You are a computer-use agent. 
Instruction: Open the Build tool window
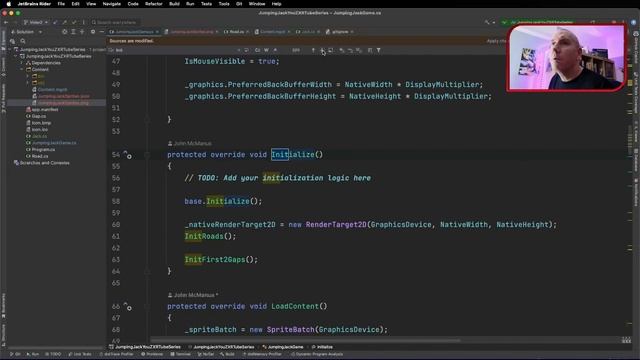click(x=227, y=354)
